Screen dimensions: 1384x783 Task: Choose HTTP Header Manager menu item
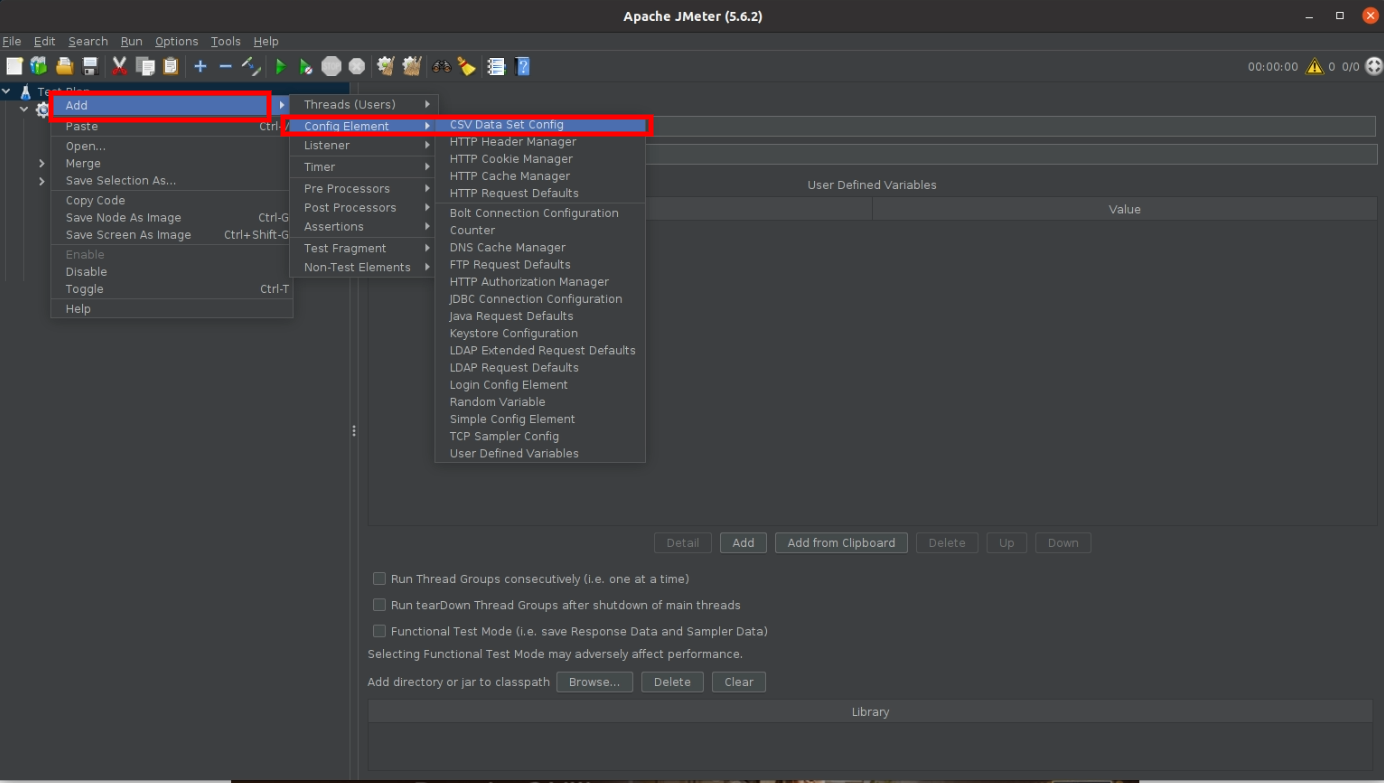[x=540, y=142]
